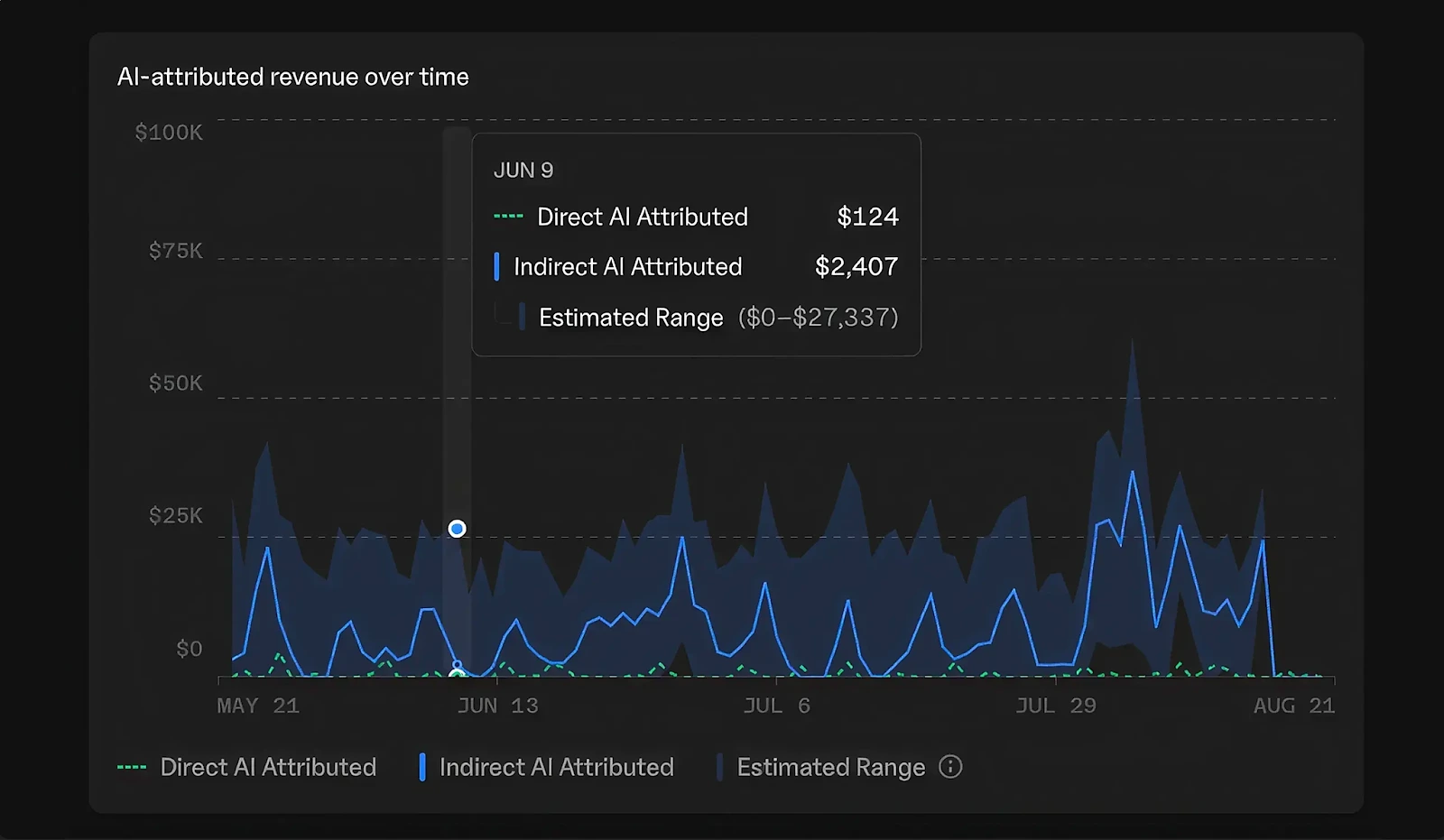Toggle Estimated Range legend item
Viewport: 1444px width, 840px height.
[x=820, y=767]
